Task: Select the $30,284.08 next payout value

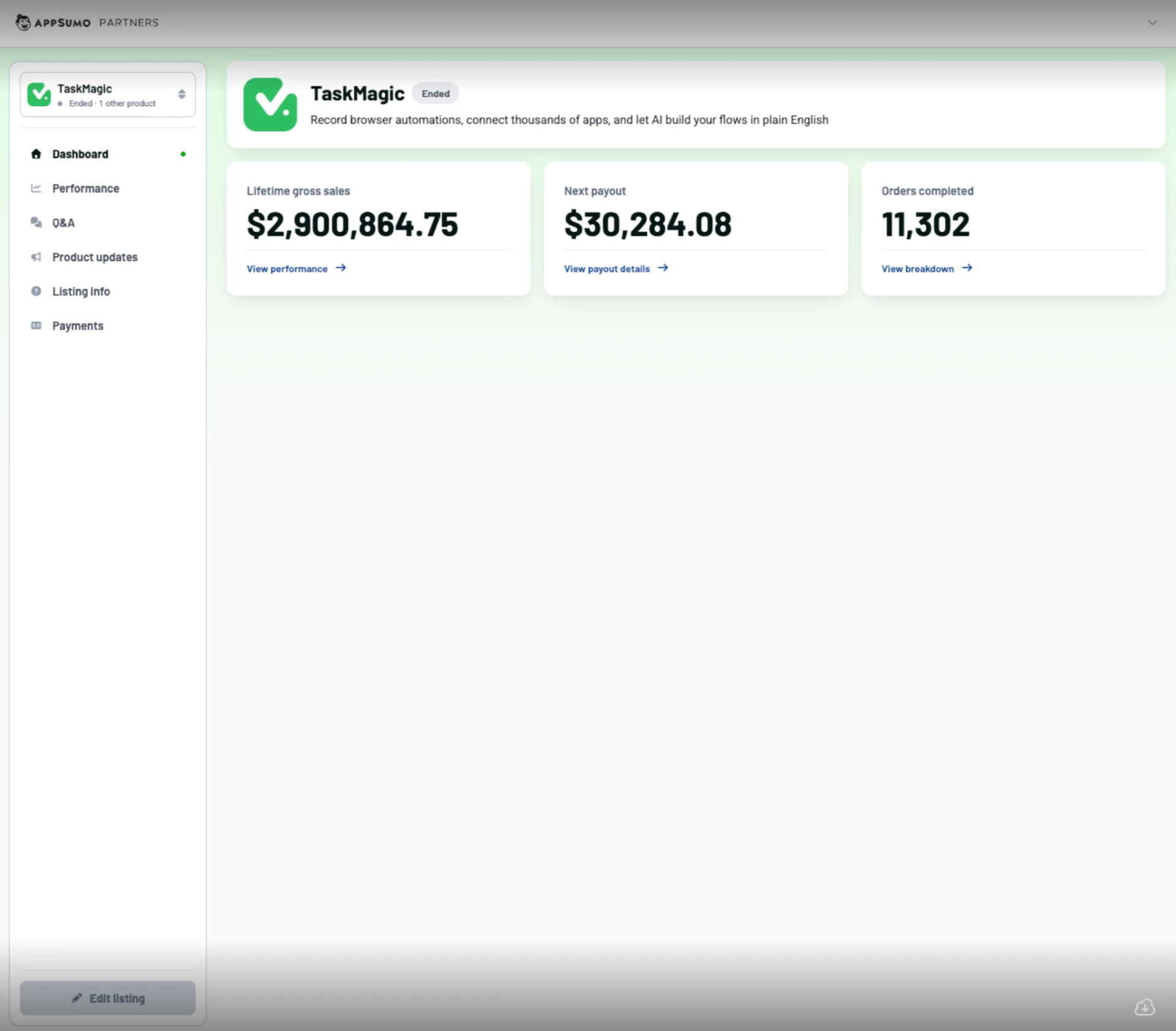Action: coord(648,224)
